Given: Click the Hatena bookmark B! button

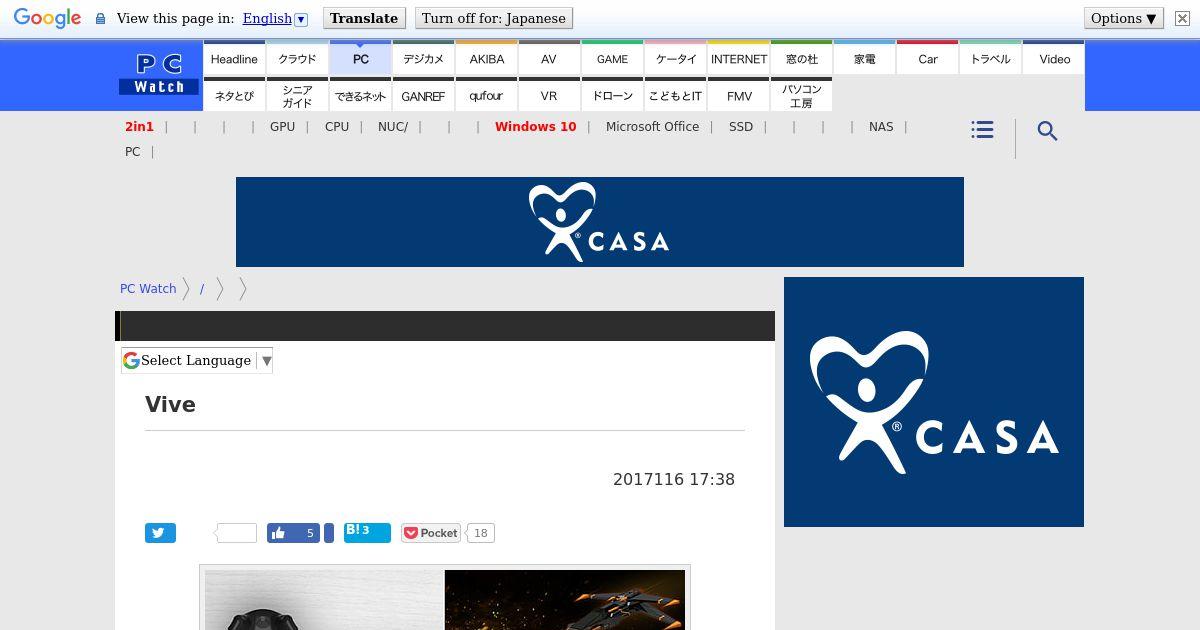Looking at the screenshot, I should click(367, 531).
